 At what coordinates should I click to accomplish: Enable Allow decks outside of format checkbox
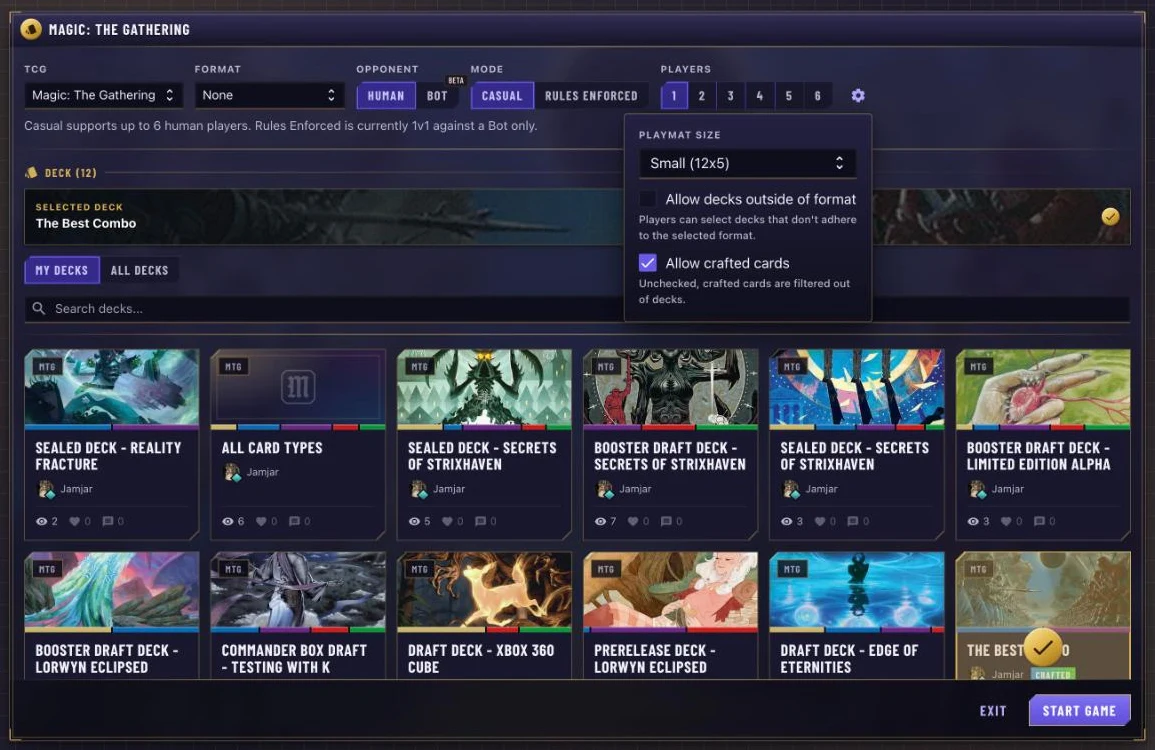pos(647,199)
